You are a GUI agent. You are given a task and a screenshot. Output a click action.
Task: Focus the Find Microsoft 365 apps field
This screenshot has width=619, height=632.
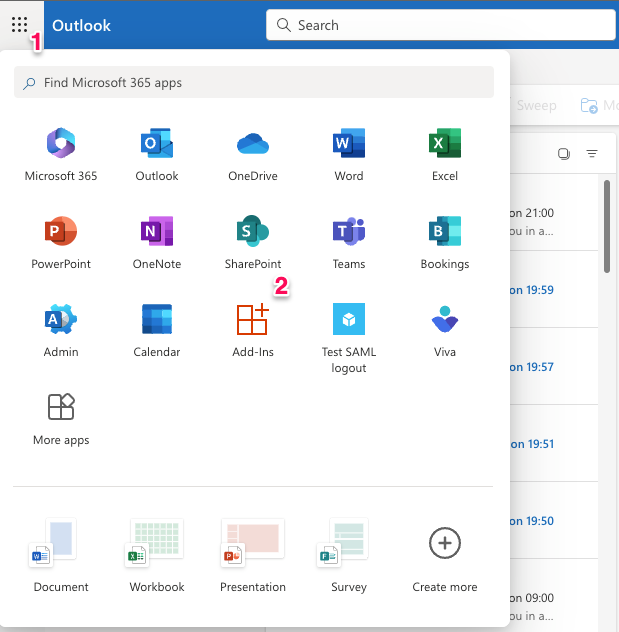point(254,82)
